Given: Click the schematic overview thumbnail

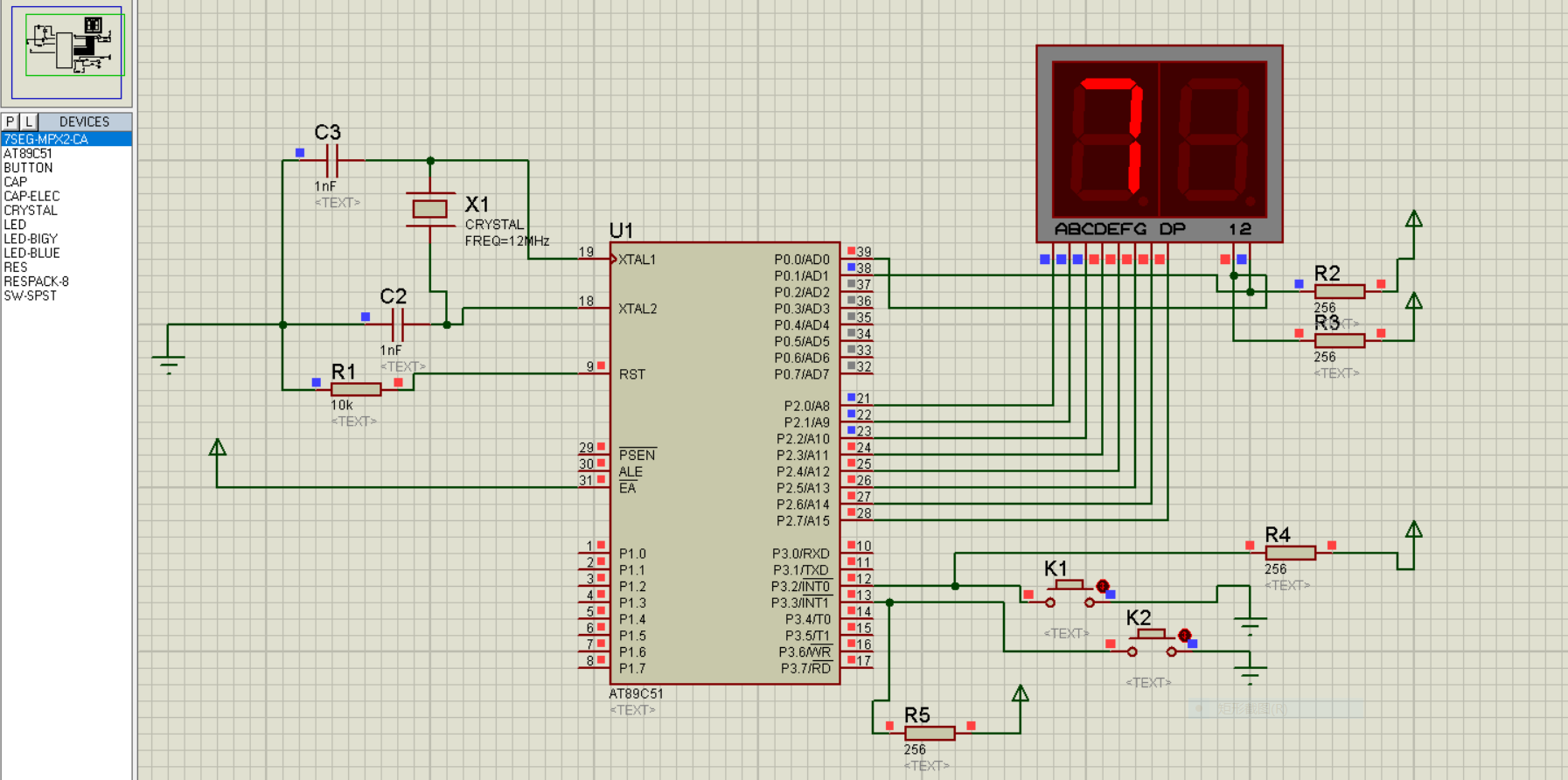Looking at the screenshot, I should [66, 52].
